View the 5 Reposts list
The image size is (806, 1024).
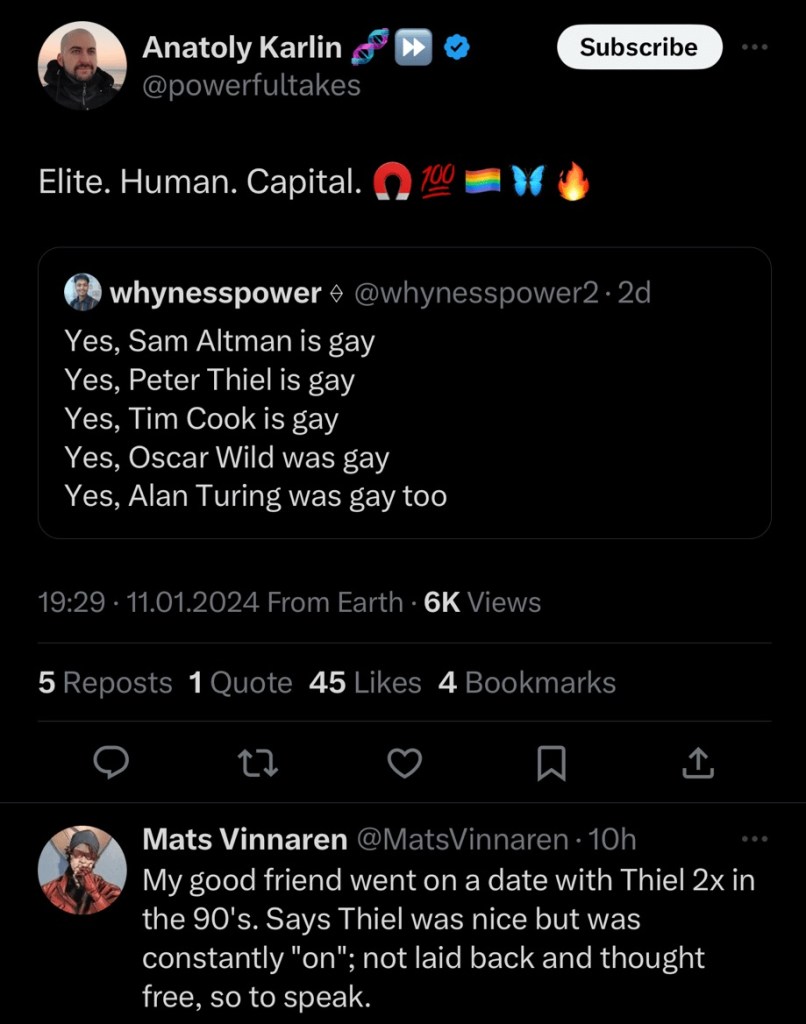click(105, 683)
